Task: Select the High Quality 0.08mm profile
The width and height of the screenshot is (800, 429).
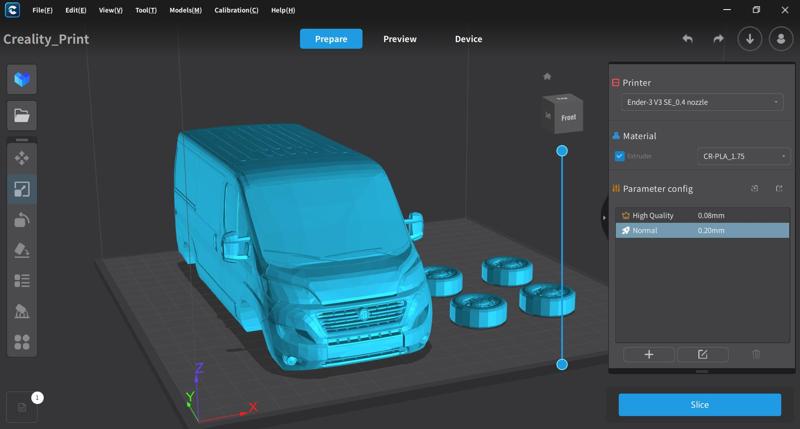Action: point(702,215)
